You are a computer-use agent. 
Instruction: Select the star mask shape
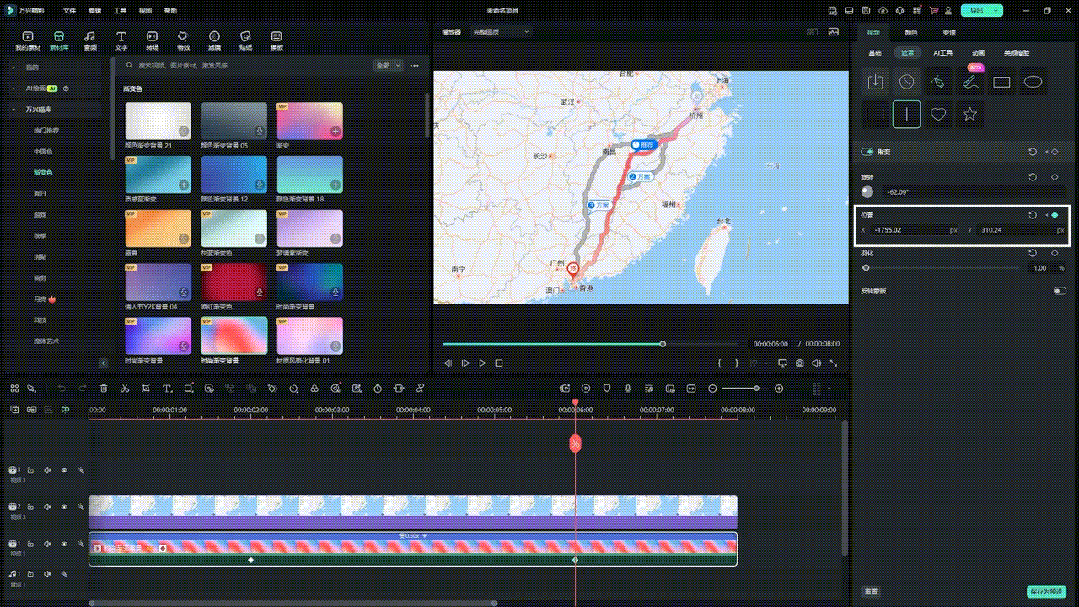click(x=970, y=114)
